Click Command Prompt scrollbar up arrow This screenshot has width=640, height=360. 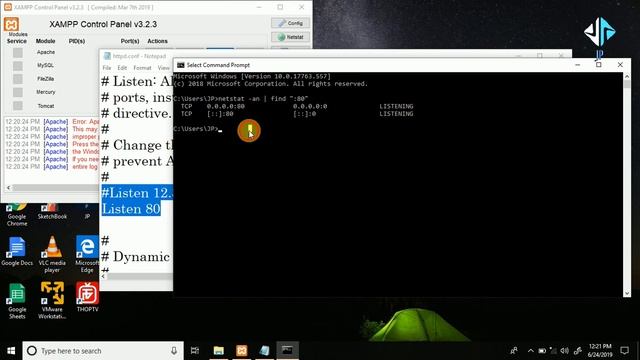click(627, 76)
